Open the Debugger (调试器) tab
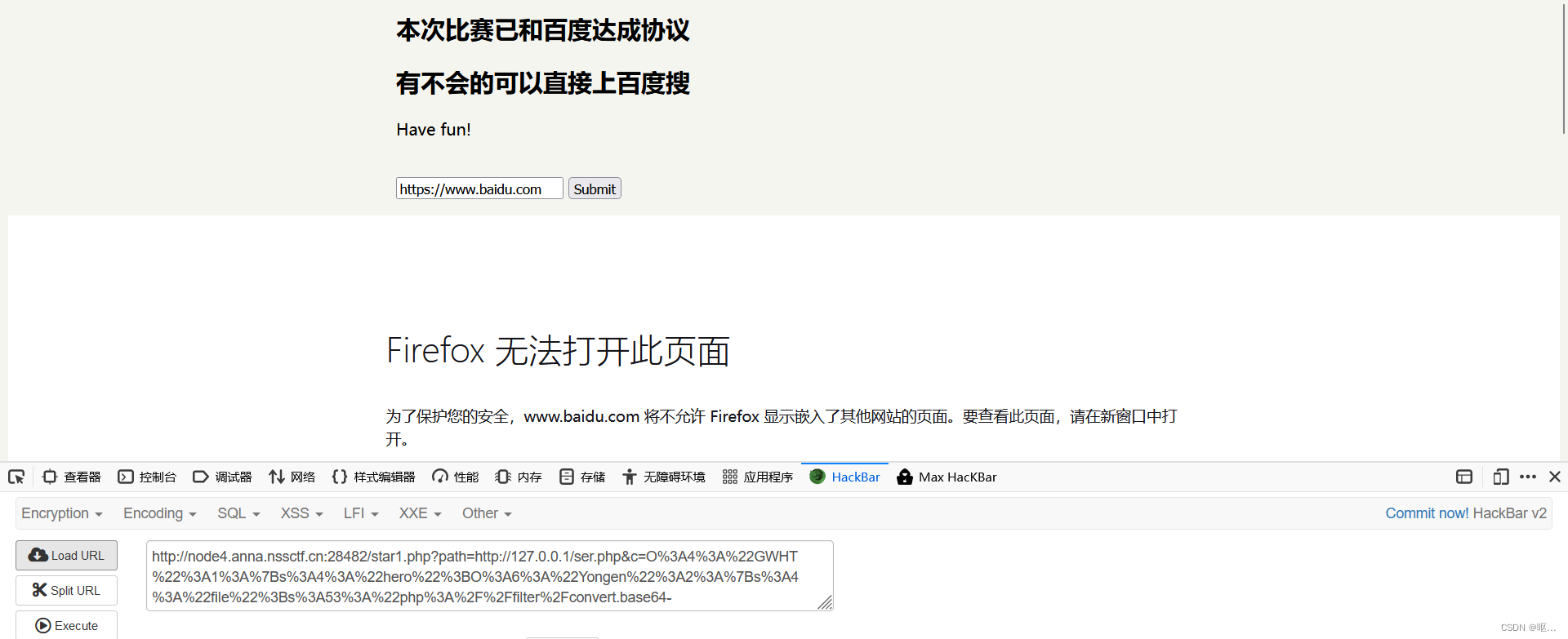The image size is (1568, 639). tap(222, 477)
